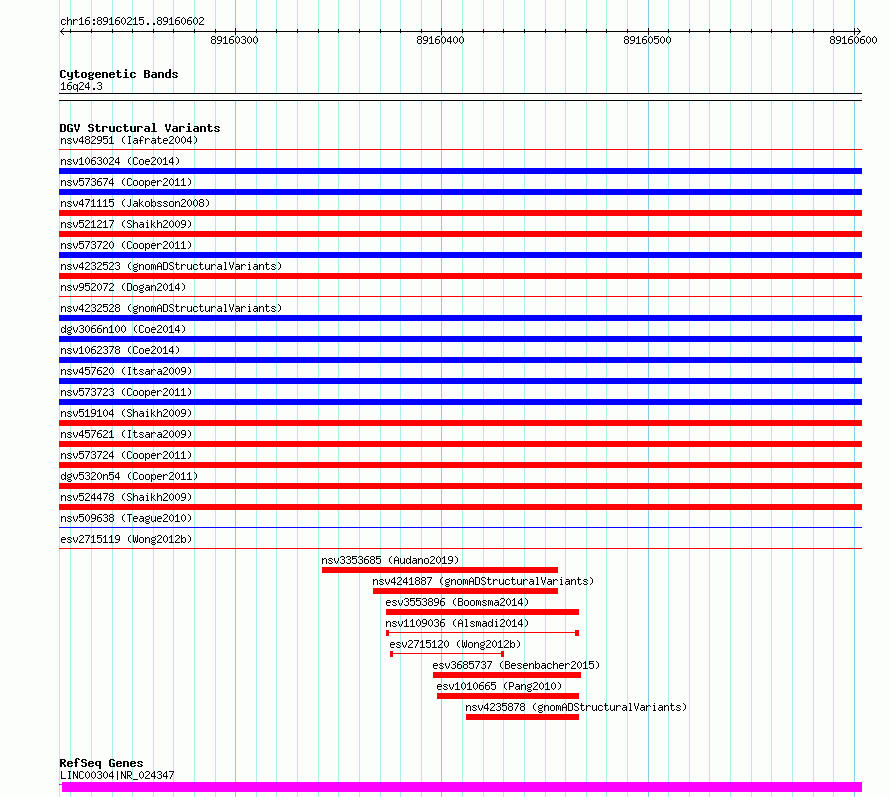This screenshot has height=797, width=890.
Task: Click the chr16:89160215..89160602 region label
Action: pyautogui.click(x=132, y=21)
